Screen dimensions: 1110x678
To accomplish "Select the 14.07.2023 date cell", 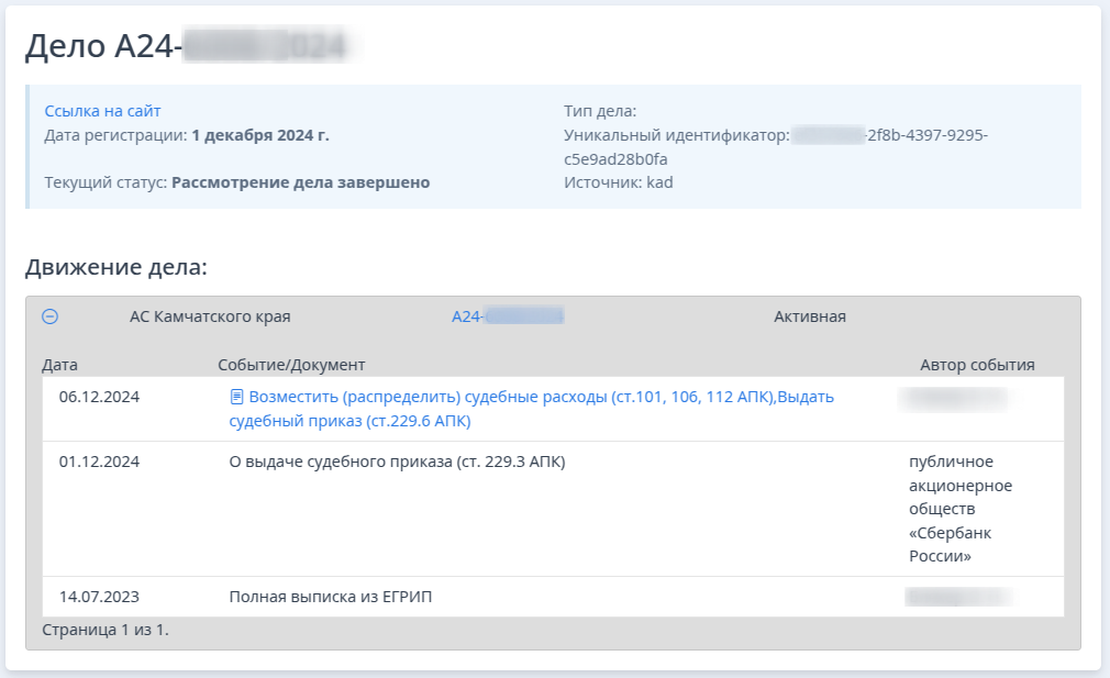I will 99,597.
